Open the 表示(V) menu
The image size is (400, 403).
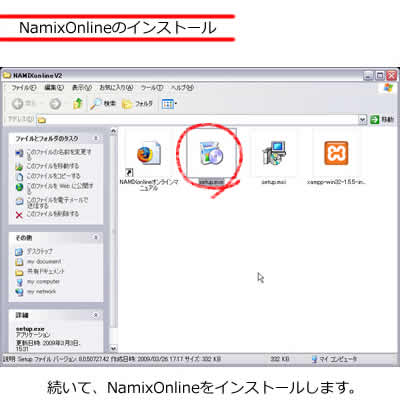pyautogui.click(x=82, y=88)
